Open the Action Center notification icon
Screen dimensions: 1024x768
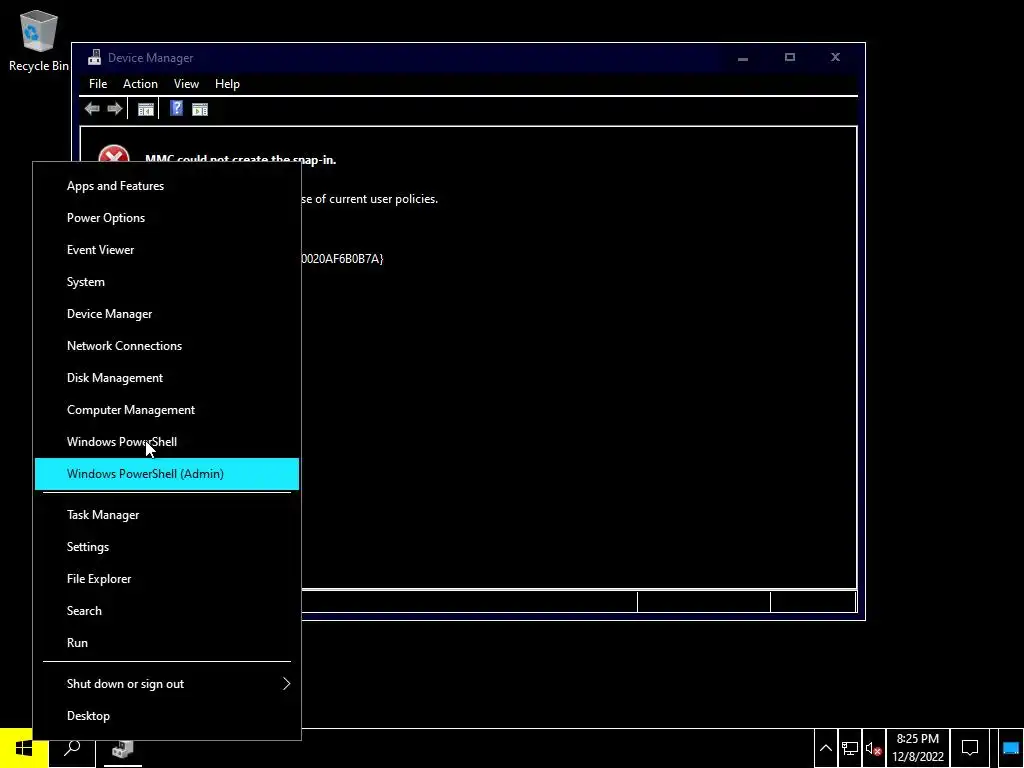(970, 748)
